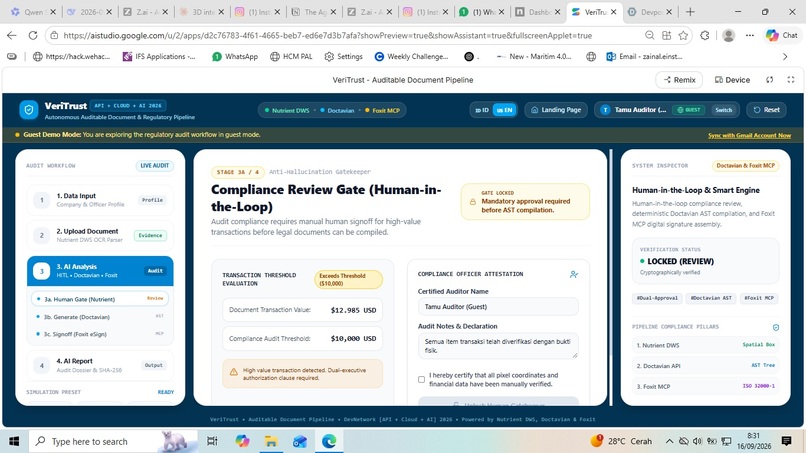Click the taskbar search box
Screen dimensions: 806x453
click(x=113, y=441)
